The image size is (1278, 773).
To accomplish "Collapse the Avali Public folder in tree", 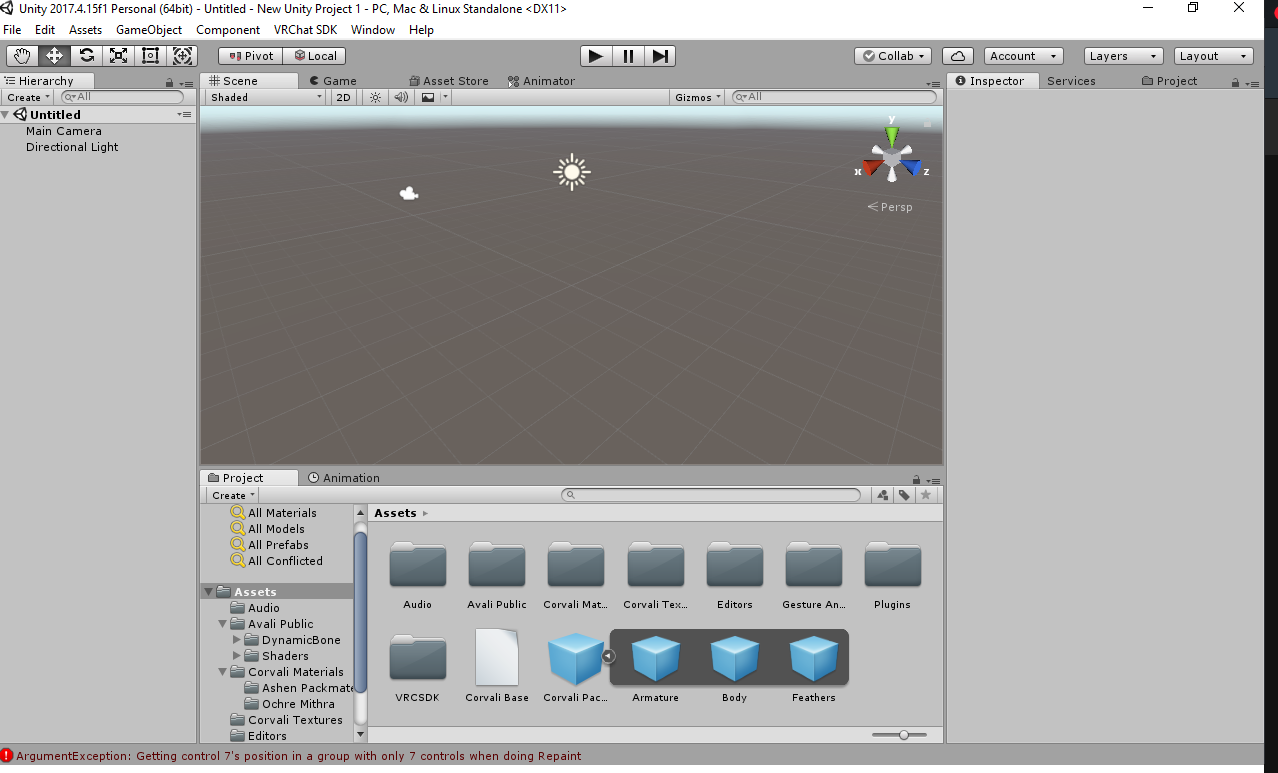I will (222, 624).
